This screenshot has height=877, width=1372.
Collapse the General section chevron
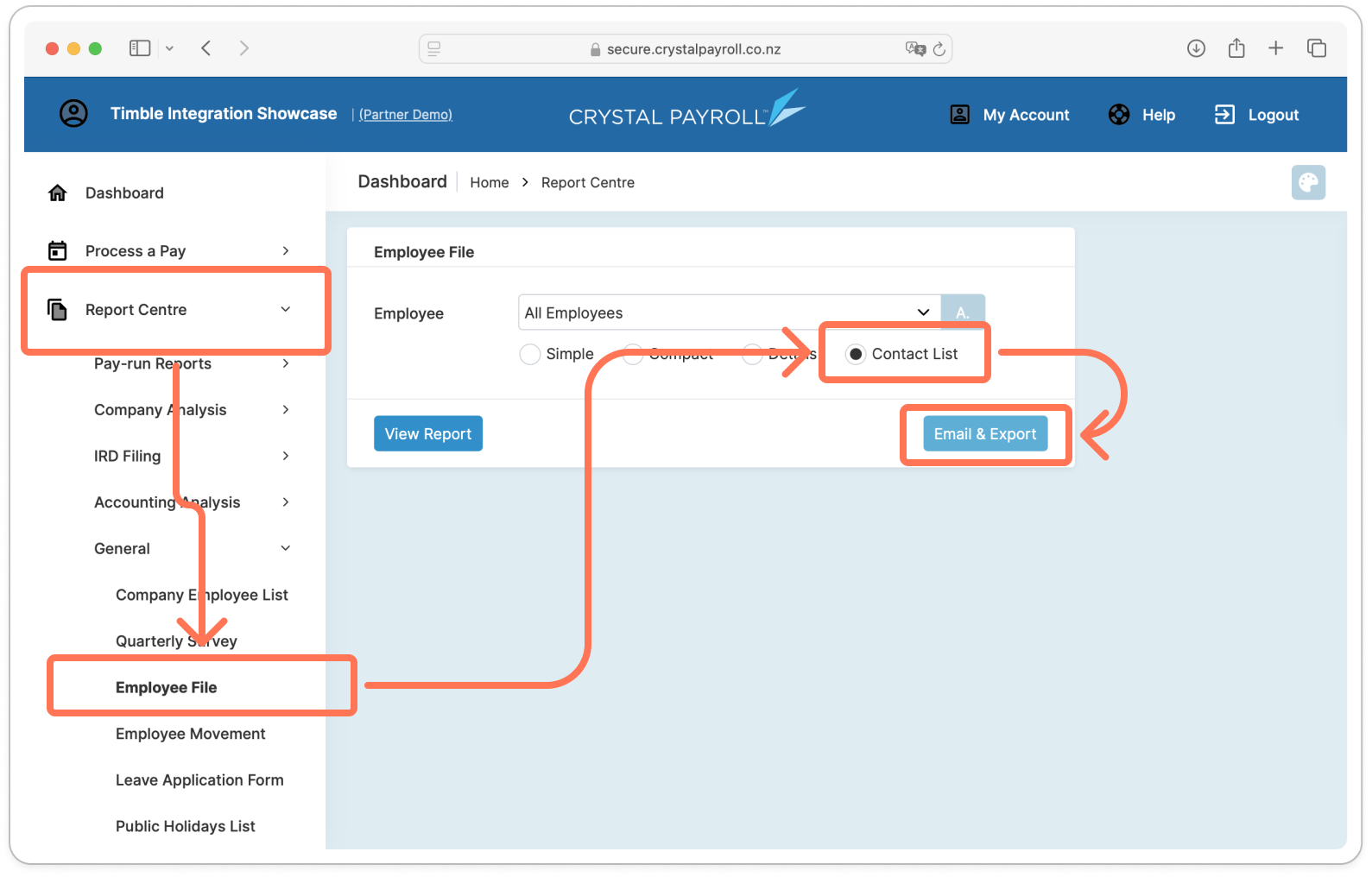point(286,548)
